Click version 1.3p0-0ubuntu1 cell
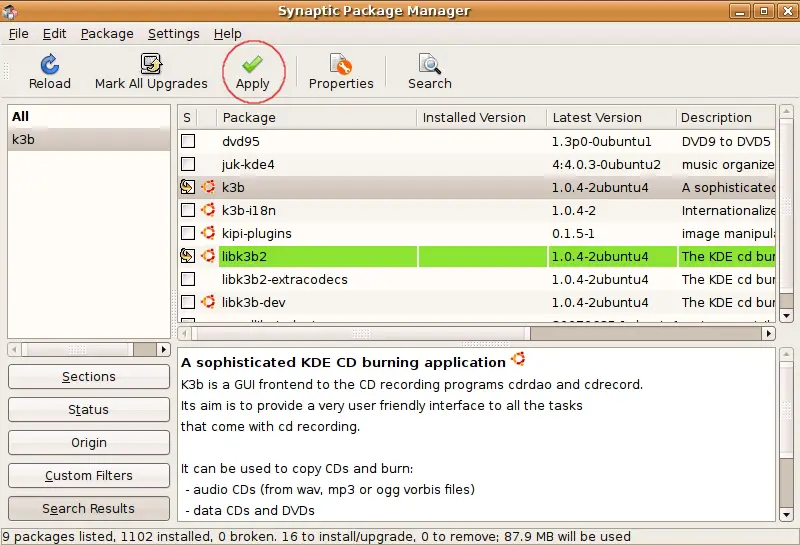800x545 pixels. tap(602, 141)
